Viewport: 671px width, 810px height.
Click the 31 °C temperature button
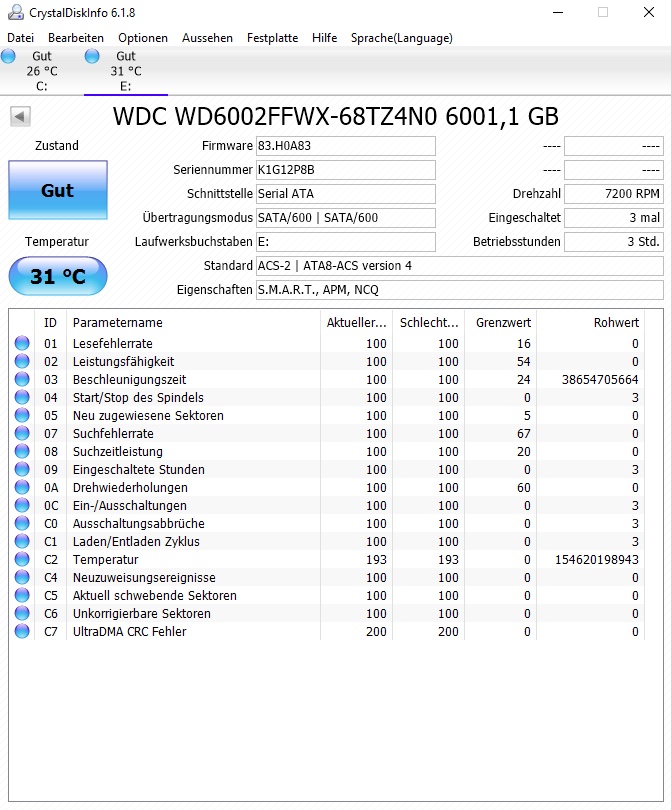[x=57, y=276]
